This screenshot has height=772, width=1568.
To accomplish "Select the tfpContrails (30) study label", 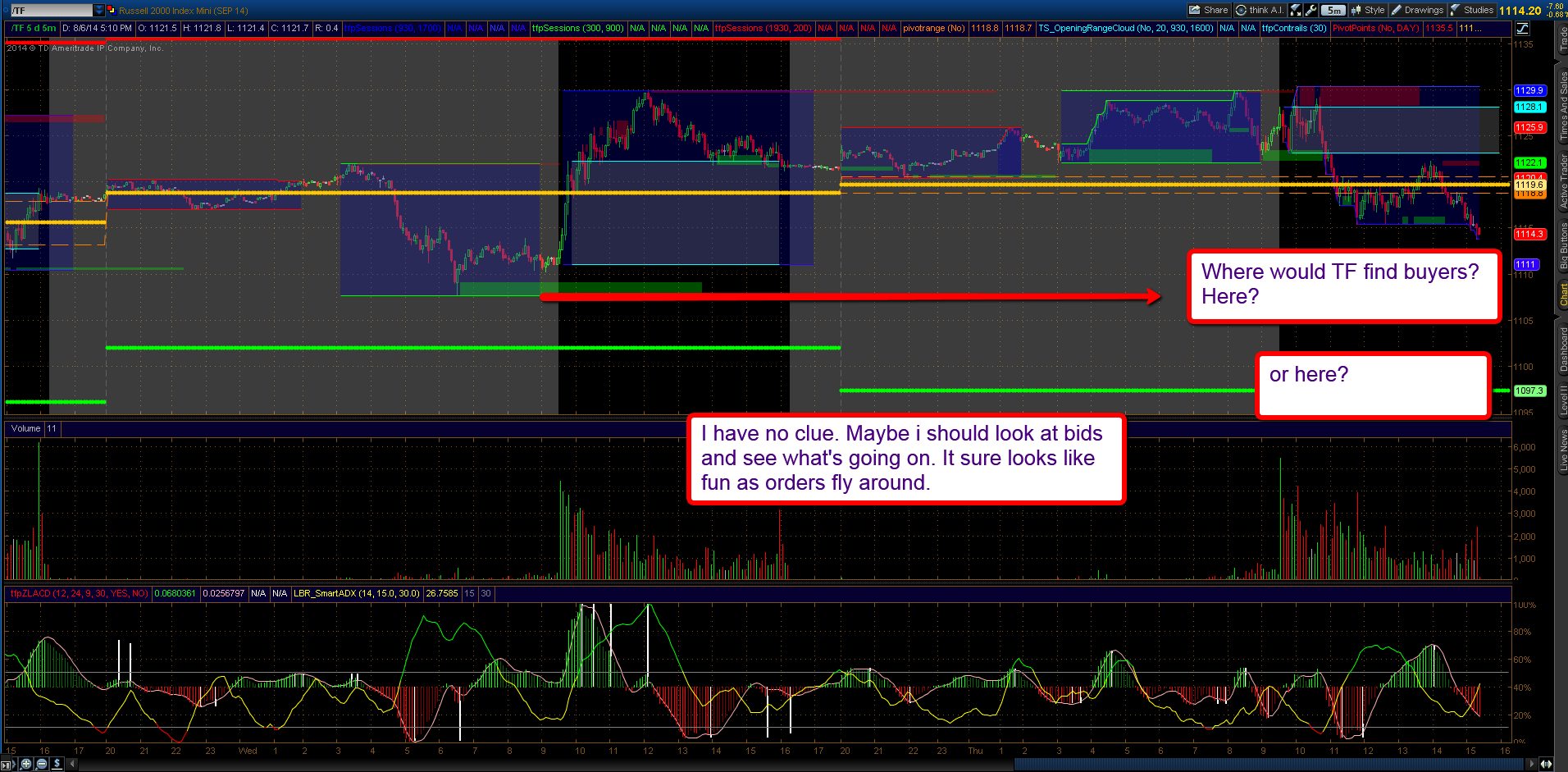I will point(1294,28).
